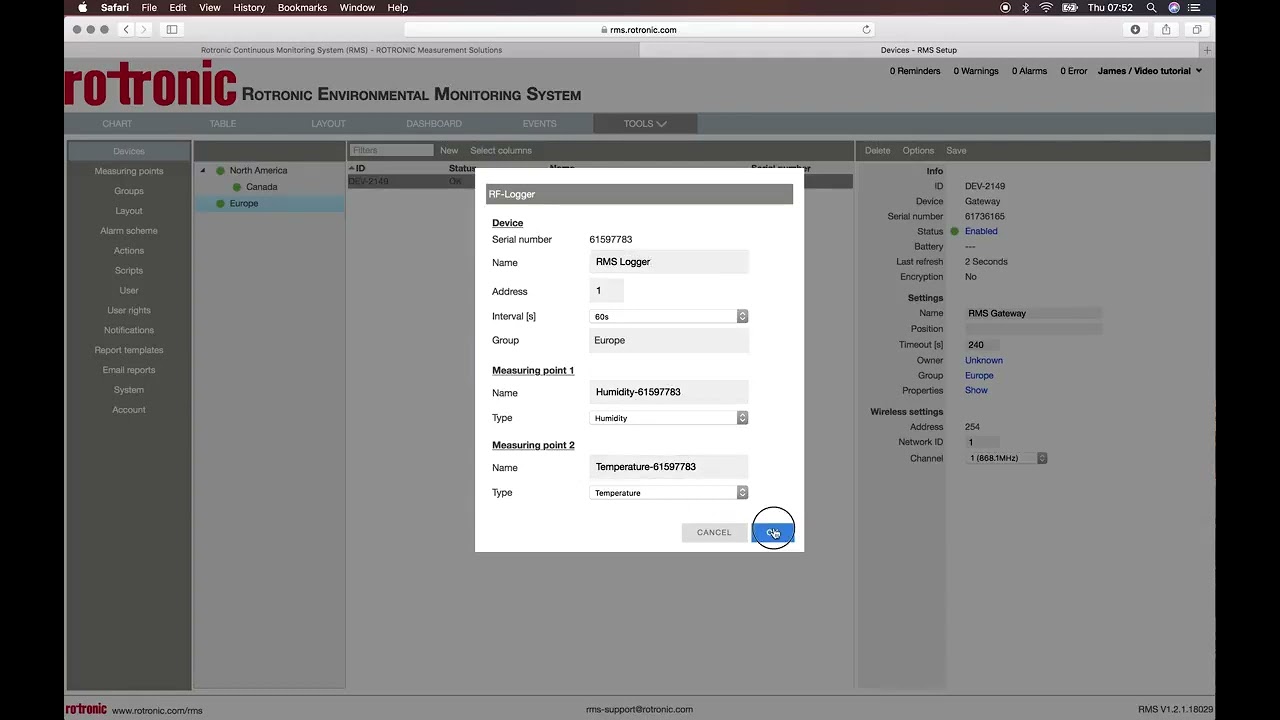1280x720 pixels.
Task: Open Notifications in sidebar
Action: (129, 330)
